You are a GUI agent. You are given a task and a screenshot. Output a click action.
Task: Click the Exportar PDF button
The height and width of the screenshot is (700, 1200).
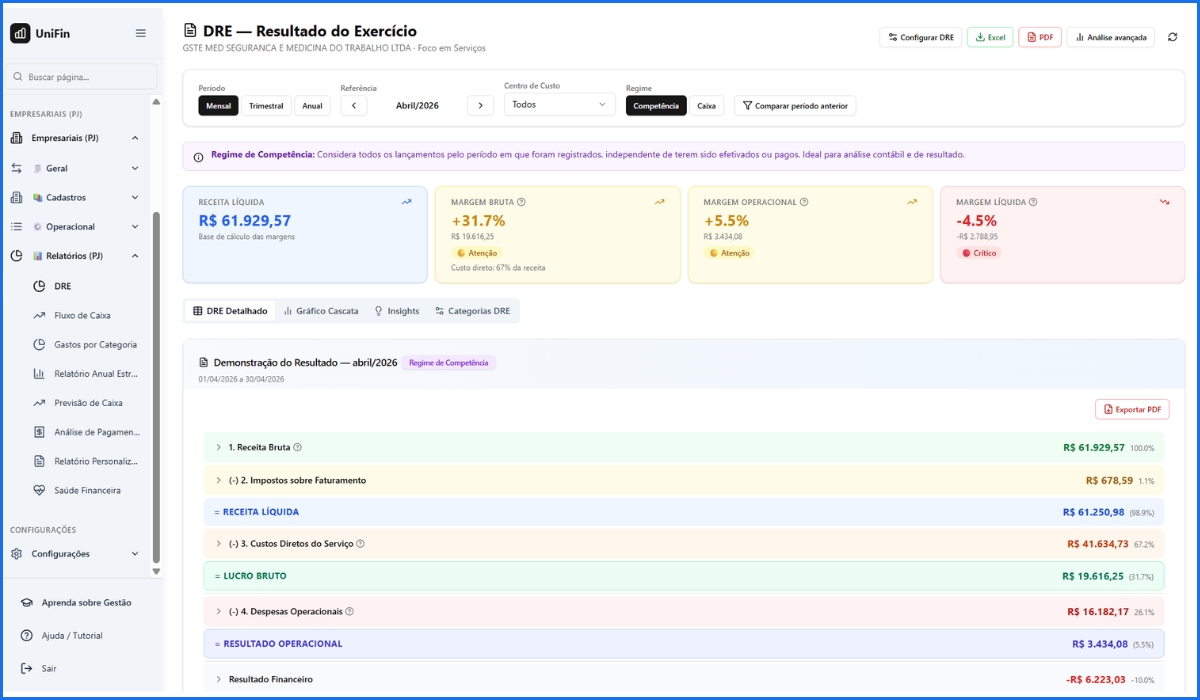[1132, 409]
